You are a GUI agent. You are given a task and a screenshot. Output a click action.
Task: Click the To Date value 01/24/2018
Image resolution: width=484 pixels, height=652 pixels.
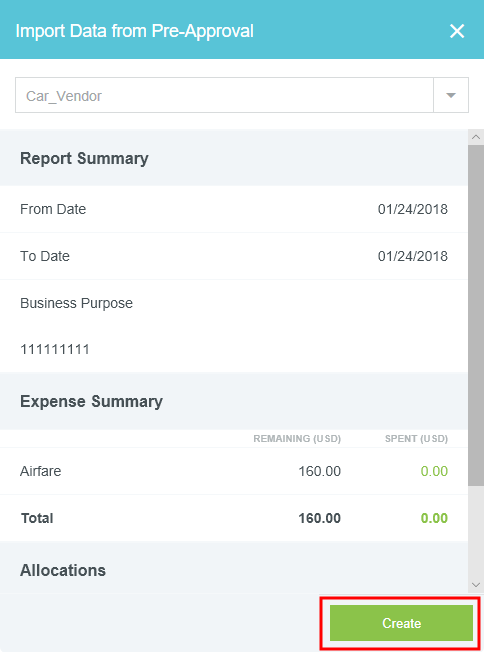click(x=412, y=256)
